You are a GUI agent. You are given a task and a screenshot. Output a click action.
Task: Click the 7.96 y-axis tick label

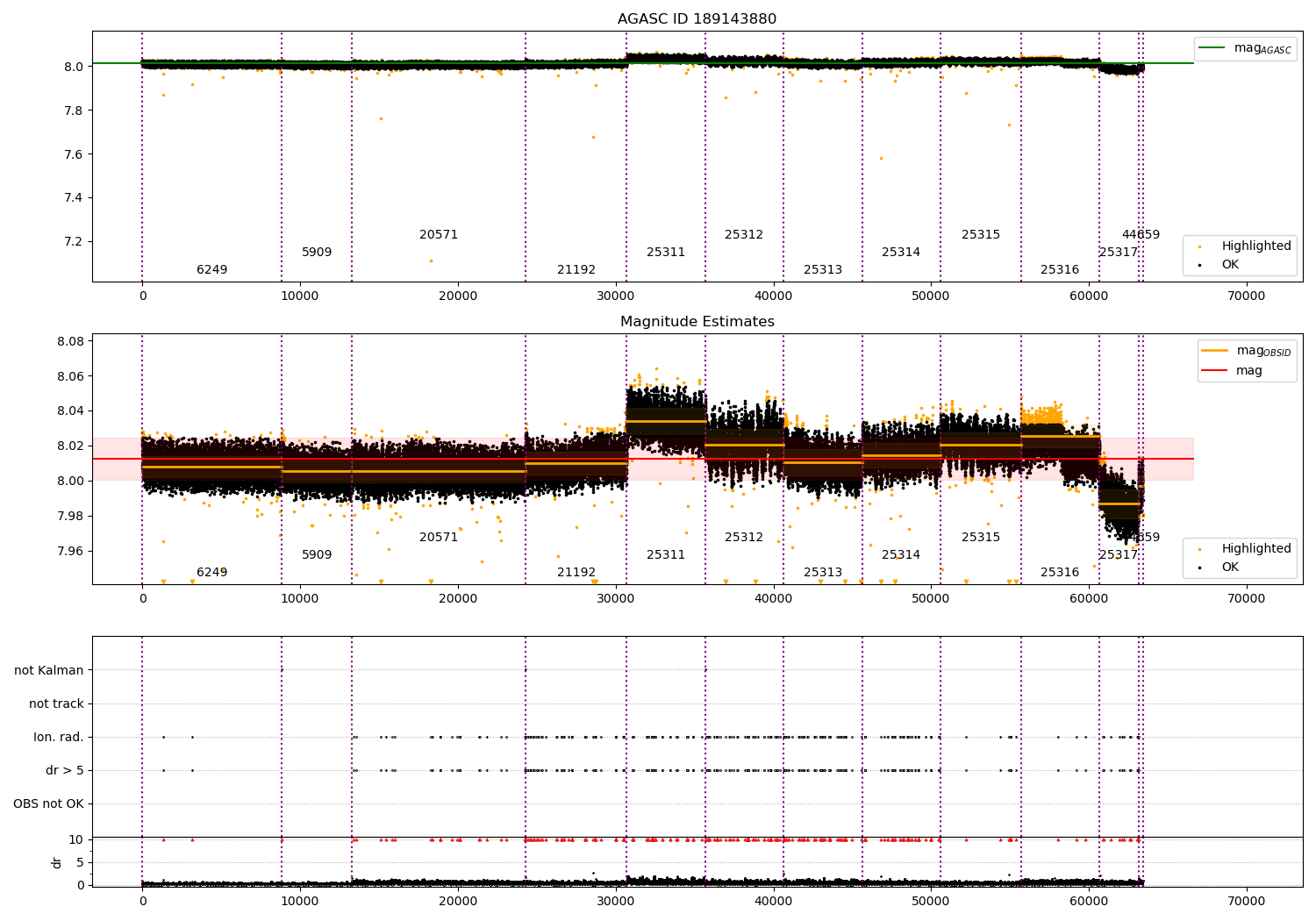[x=69, y=551]
